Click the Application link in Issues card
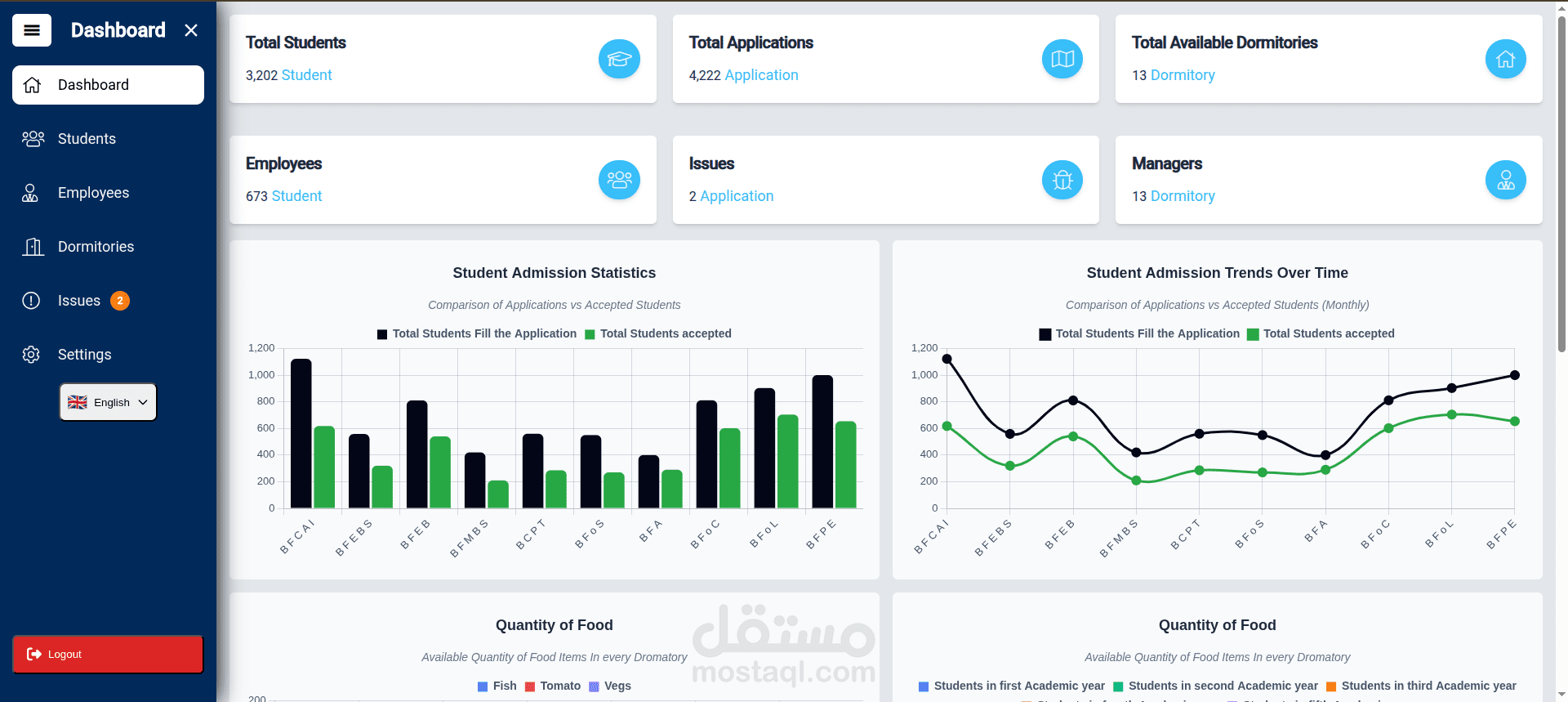 (x=737, y=196)
